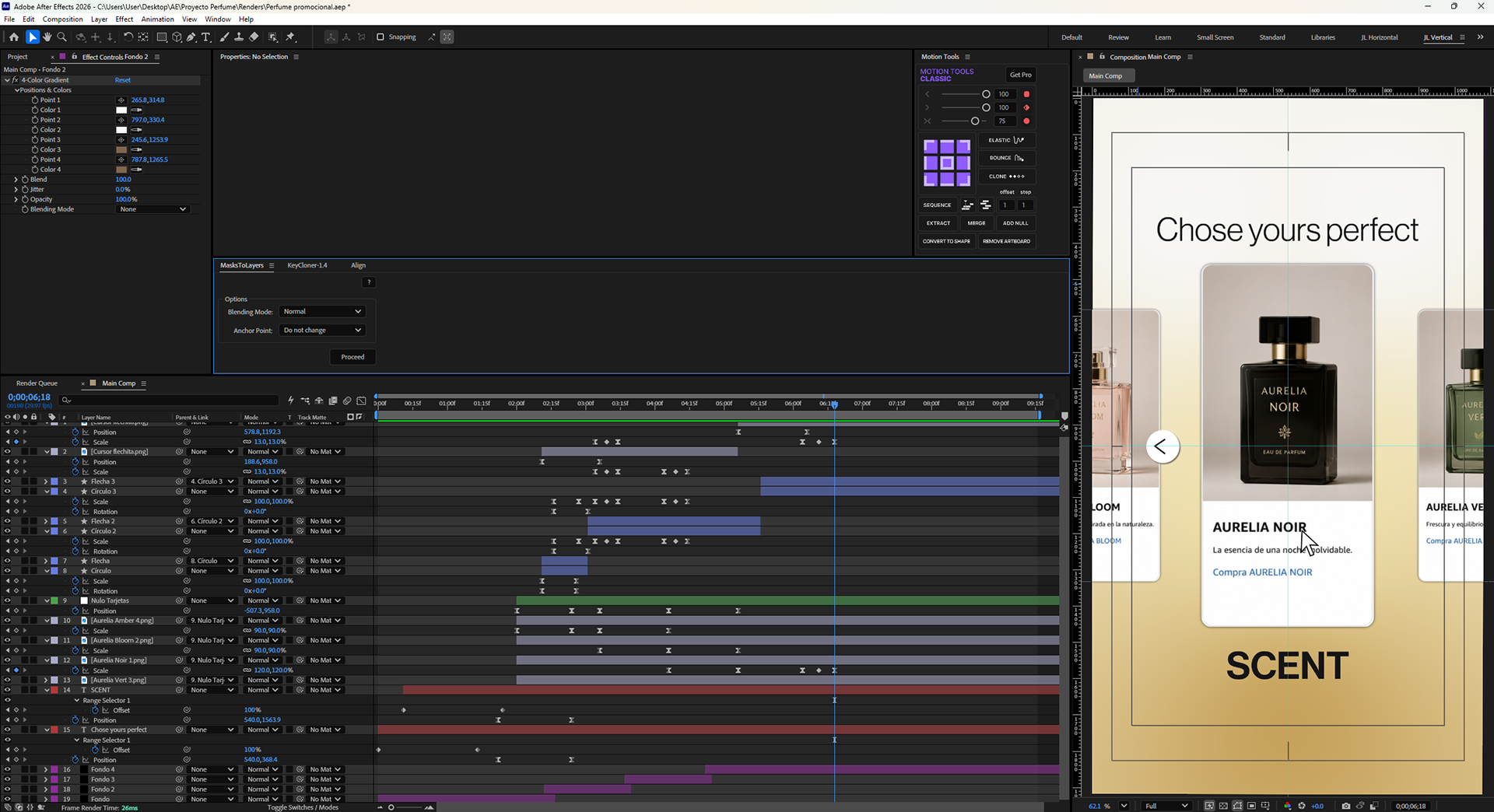This screenshot has height=812, width=1494.
Task: Toggle shy layers icon in timeline header
Action: 319,401
